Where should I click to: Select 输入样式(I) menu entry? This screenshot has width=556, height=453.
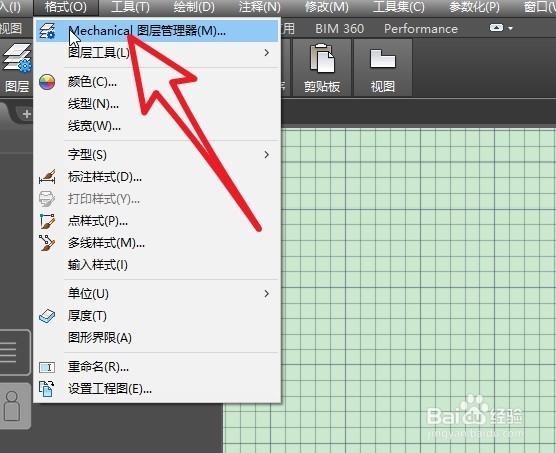click(157, 265)
